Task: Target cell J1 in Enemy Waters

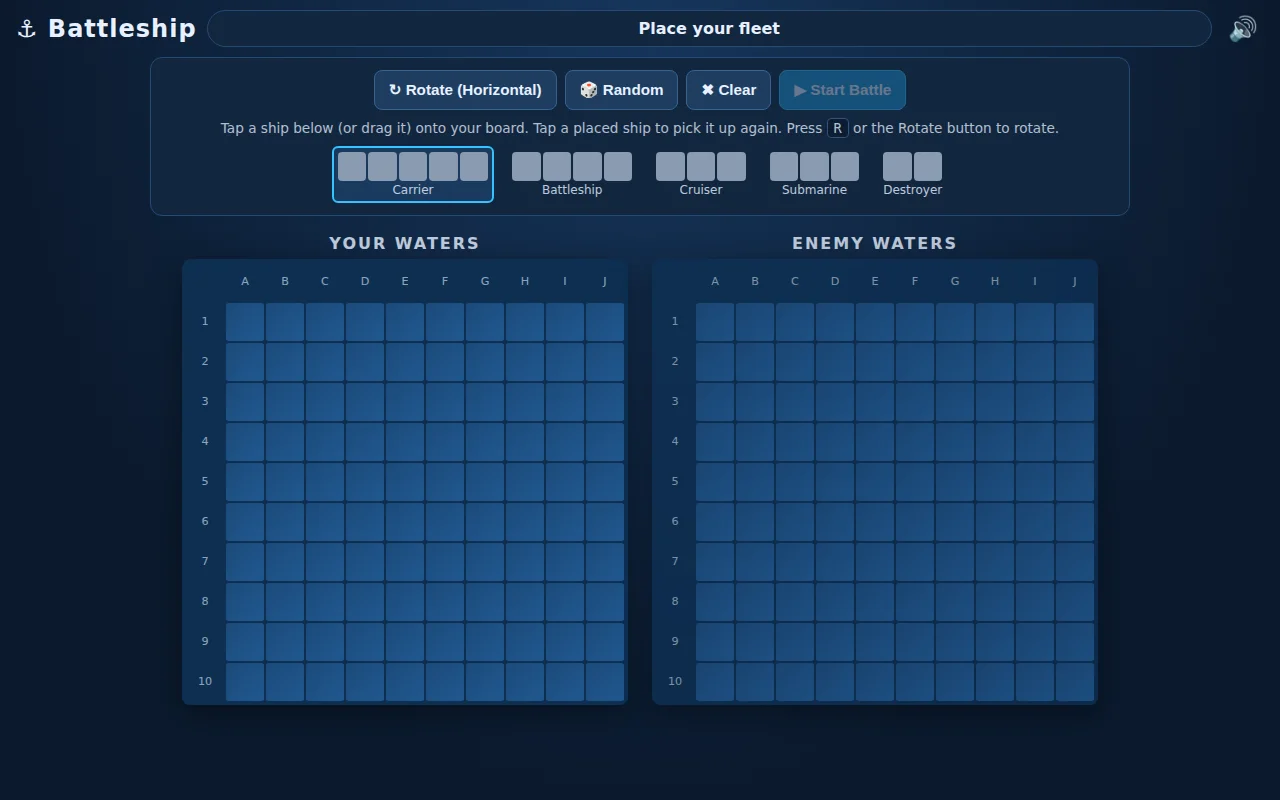Action: click(x=1075, y=322)
